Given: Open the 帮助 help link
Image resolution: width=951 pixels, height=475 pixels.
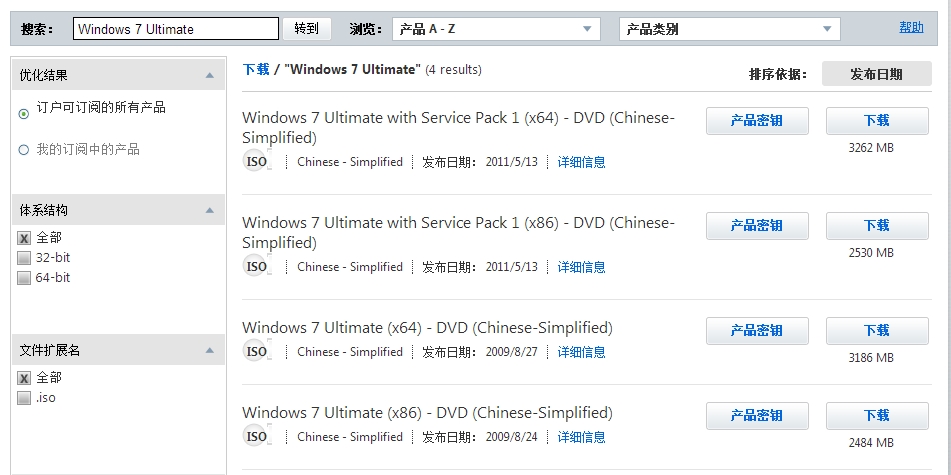Looking at the screenshot, I should coord(911,27).
